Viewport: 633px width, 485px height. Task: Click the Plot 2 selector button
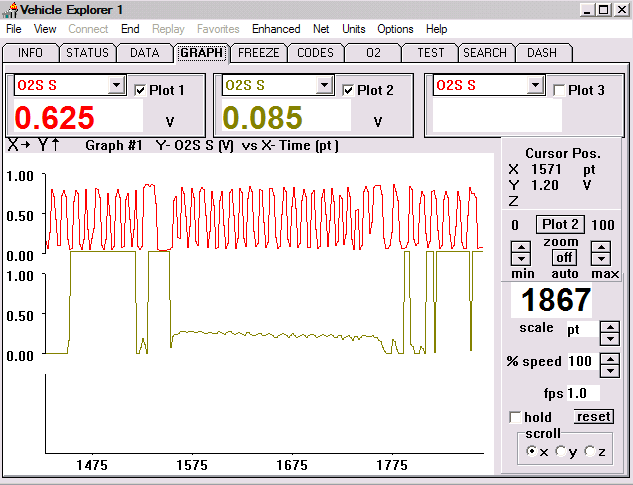pyautogui.click(x=561, y=224)
